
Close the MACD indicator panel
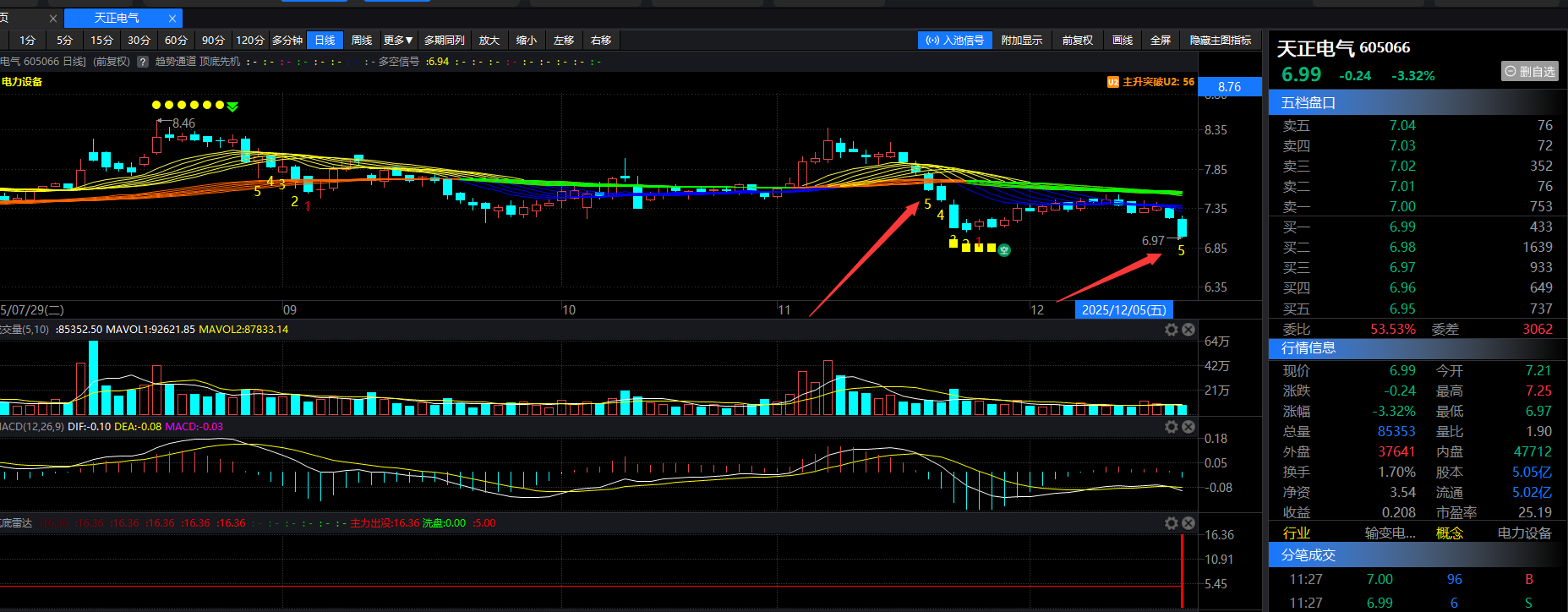click(1188, 427)
